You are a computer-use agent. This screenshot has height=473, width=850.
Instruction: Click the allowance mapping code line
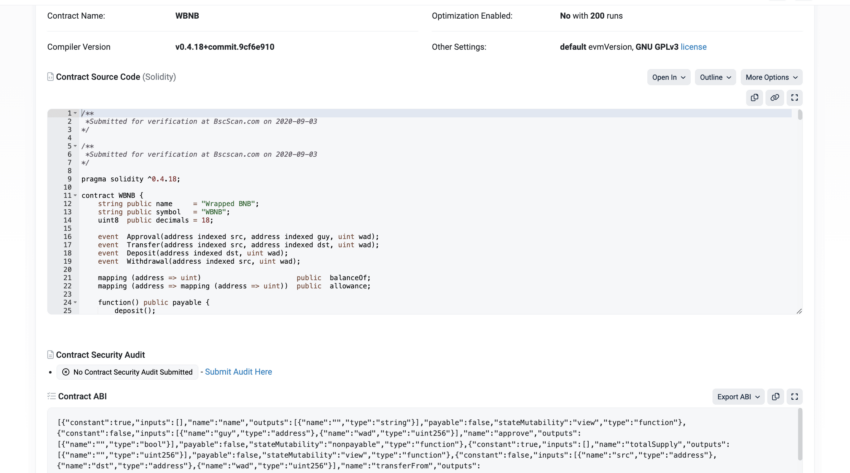[x=234, y=286]
